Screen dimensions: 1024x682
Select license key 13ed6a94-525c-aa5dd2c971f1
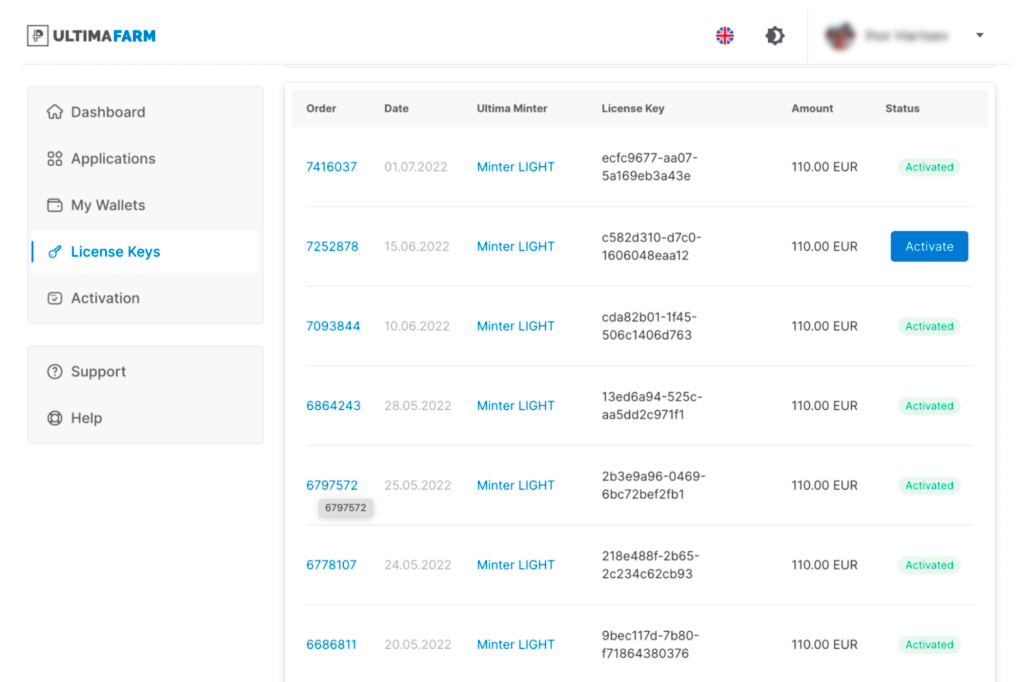652,406
